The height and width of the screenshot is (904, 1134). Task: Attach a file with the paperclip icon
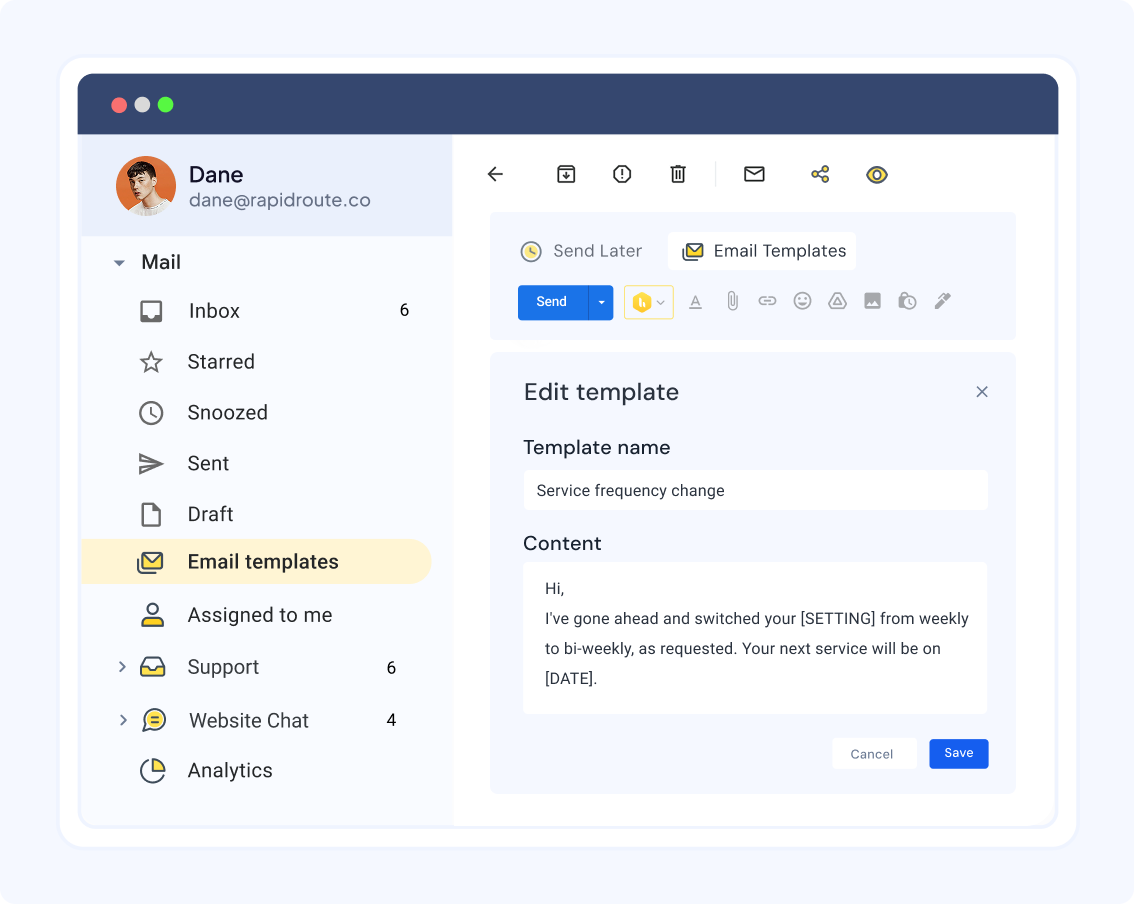pos(732,300)
